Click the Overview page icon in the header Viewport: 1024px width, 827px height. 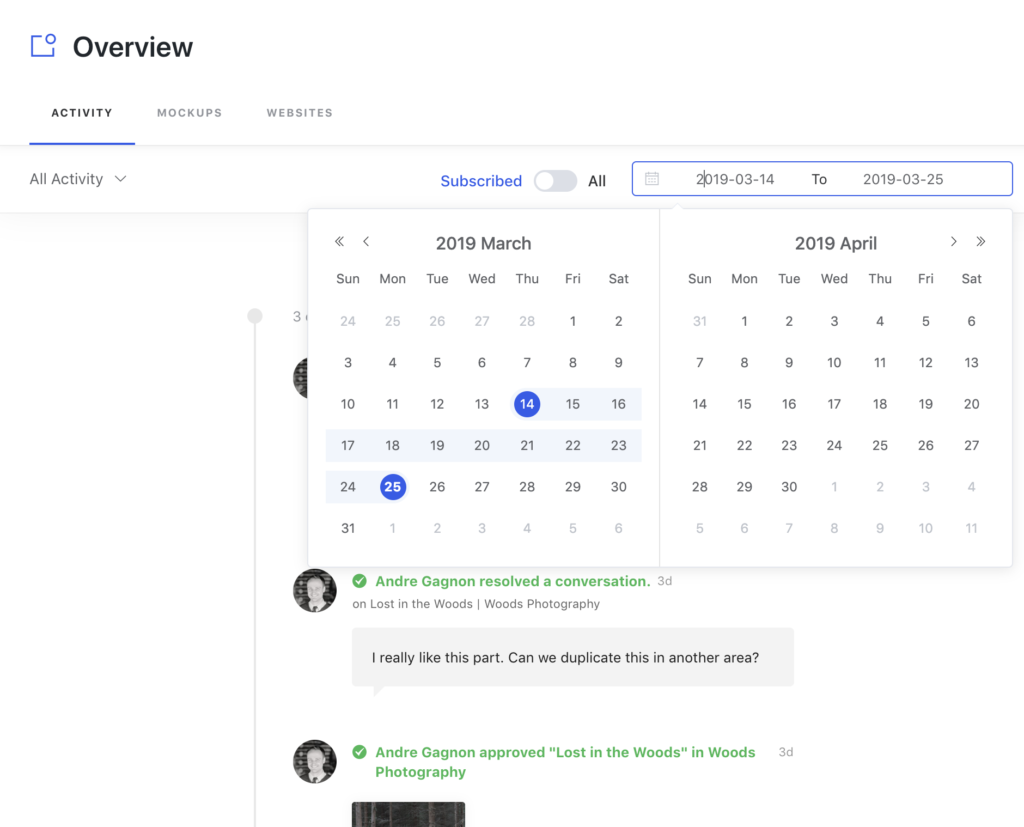[x=41, y=45]
